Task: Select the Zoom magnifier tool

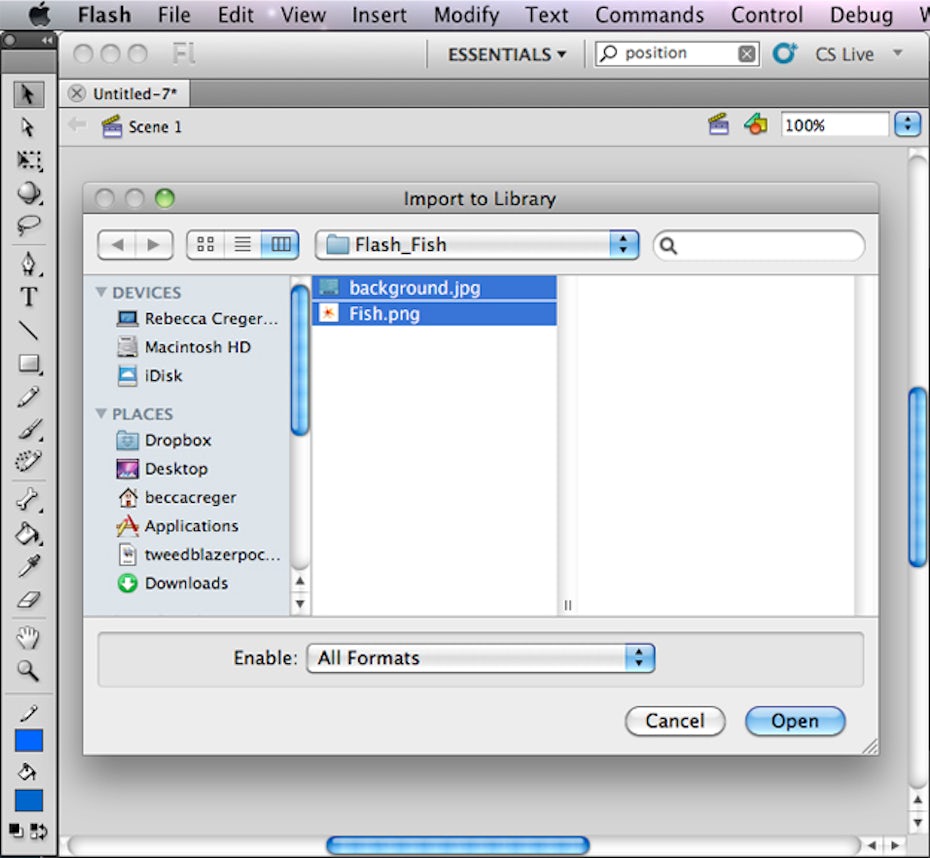Action: point(29,670)
